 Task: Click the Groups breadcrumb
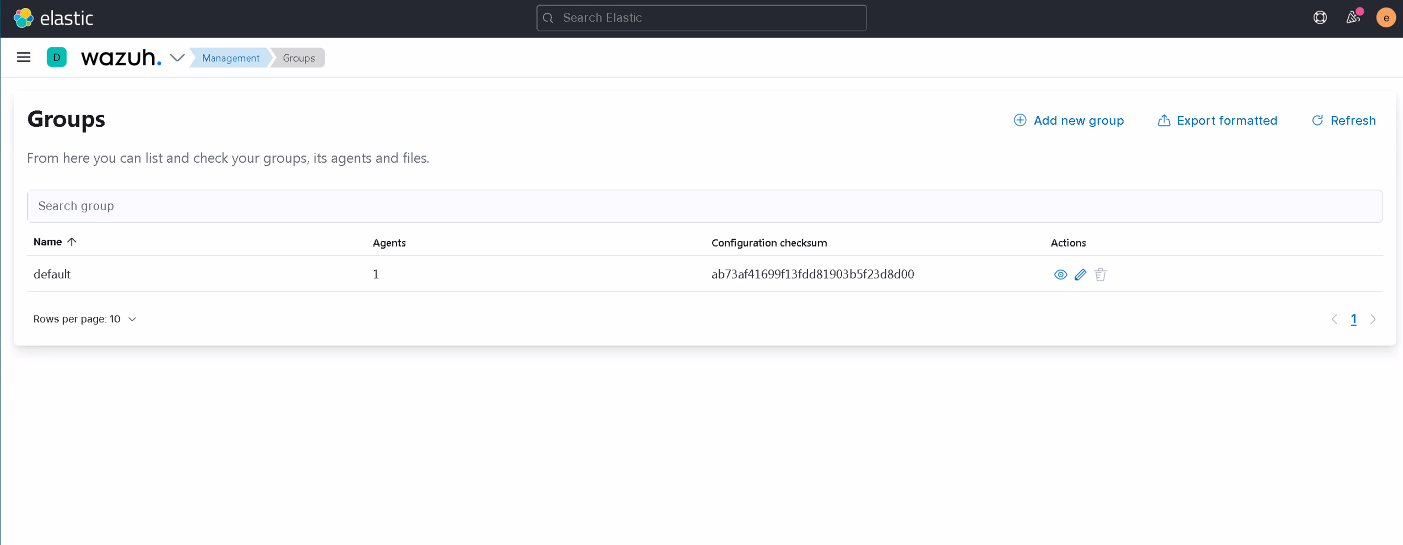click(299, 58)
